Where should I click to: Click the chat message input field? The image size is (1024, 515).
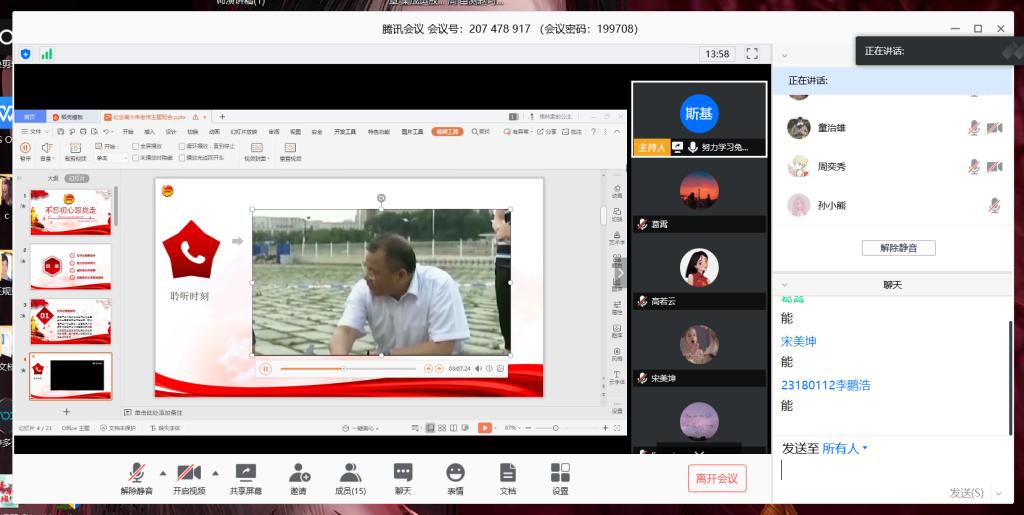tap(890, 471)
